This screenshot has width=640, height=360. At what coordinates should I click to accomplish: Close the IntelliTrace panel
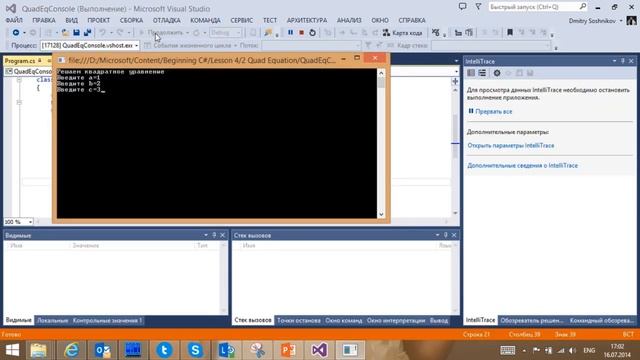[631, 61]
